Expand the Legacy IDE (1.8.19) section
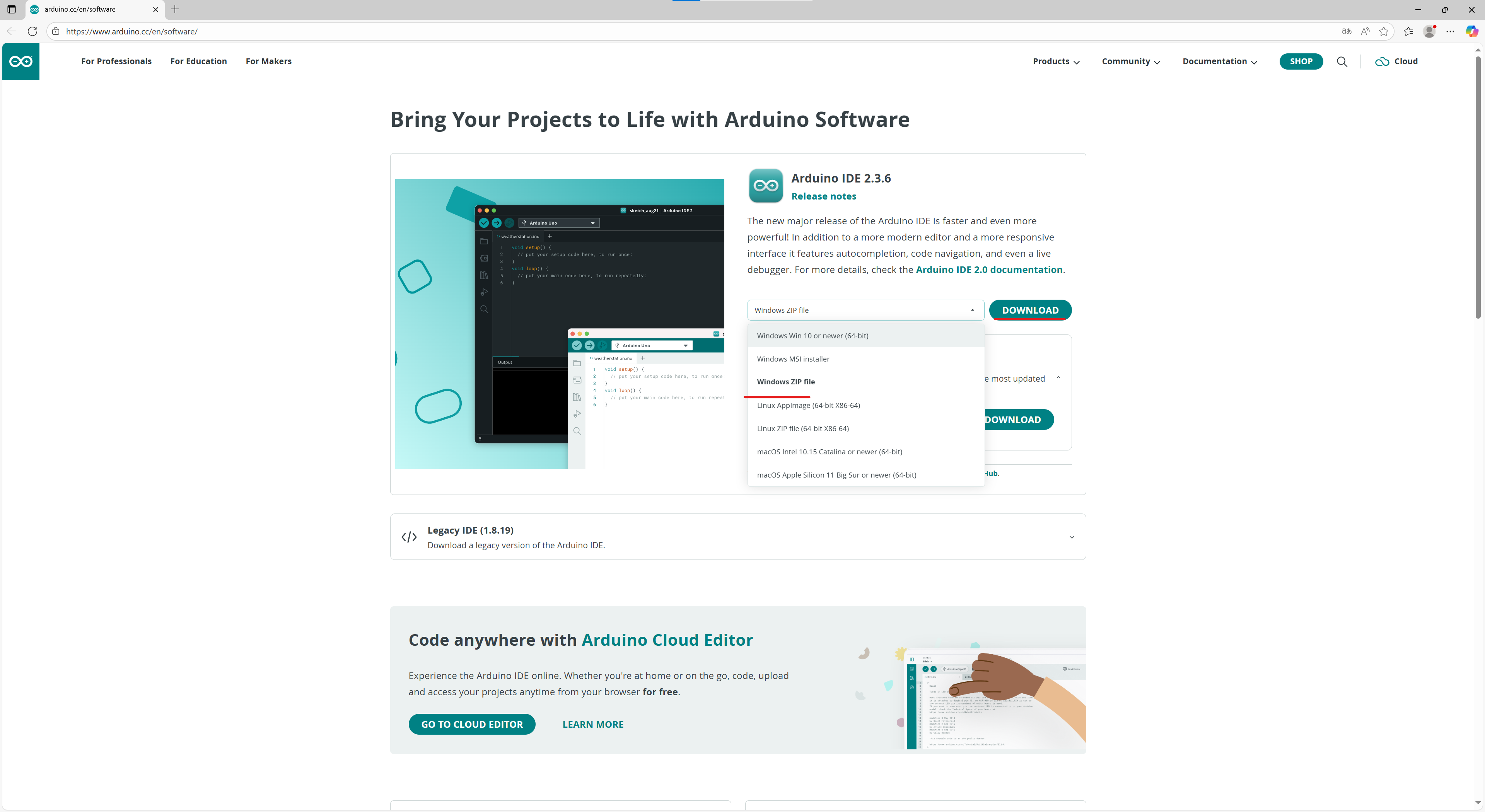Viewport: 1485px width, 812px height. pos(1071,537)
